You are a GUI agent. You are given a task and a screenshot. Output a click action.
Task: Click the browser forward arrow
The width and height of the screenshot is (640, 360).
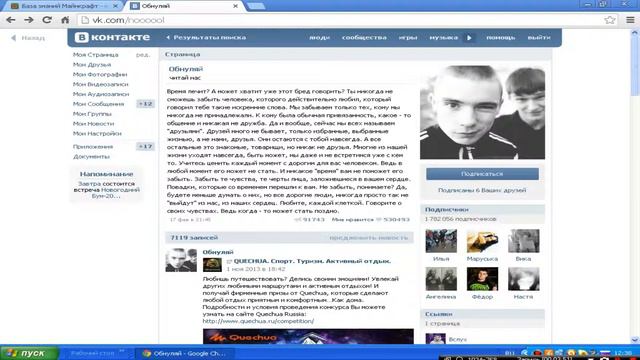tap(29, 20)
